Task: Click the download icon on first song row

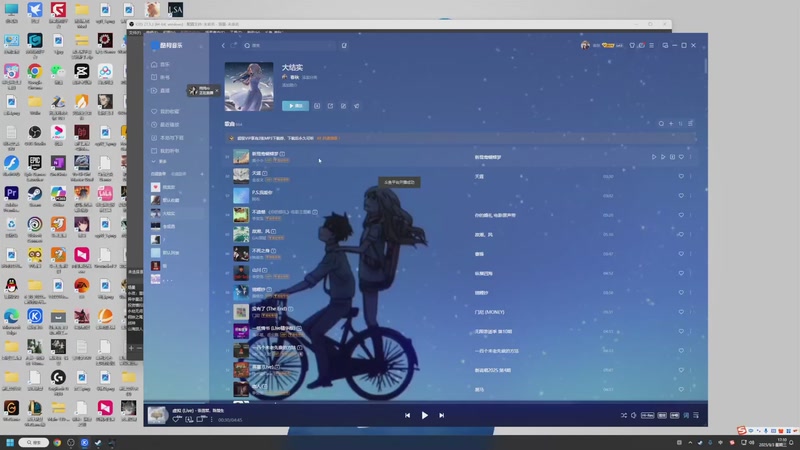Action: tap(672, 157)
